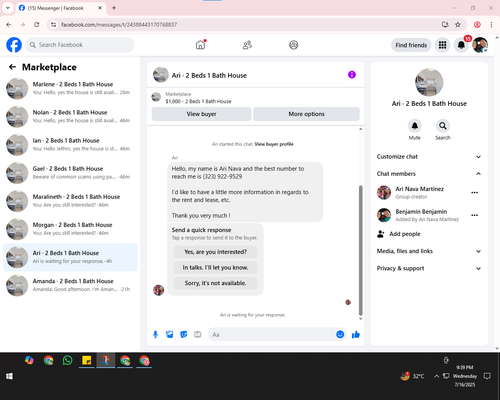Open Amanda - 2 Beds 1 Bath House chat

[x=70, y=285]
